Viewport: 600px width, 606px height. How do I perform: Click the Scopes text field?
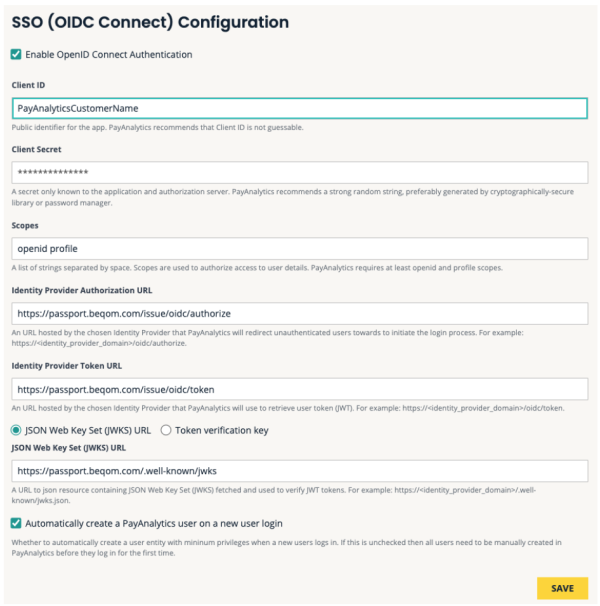point(300,248)
